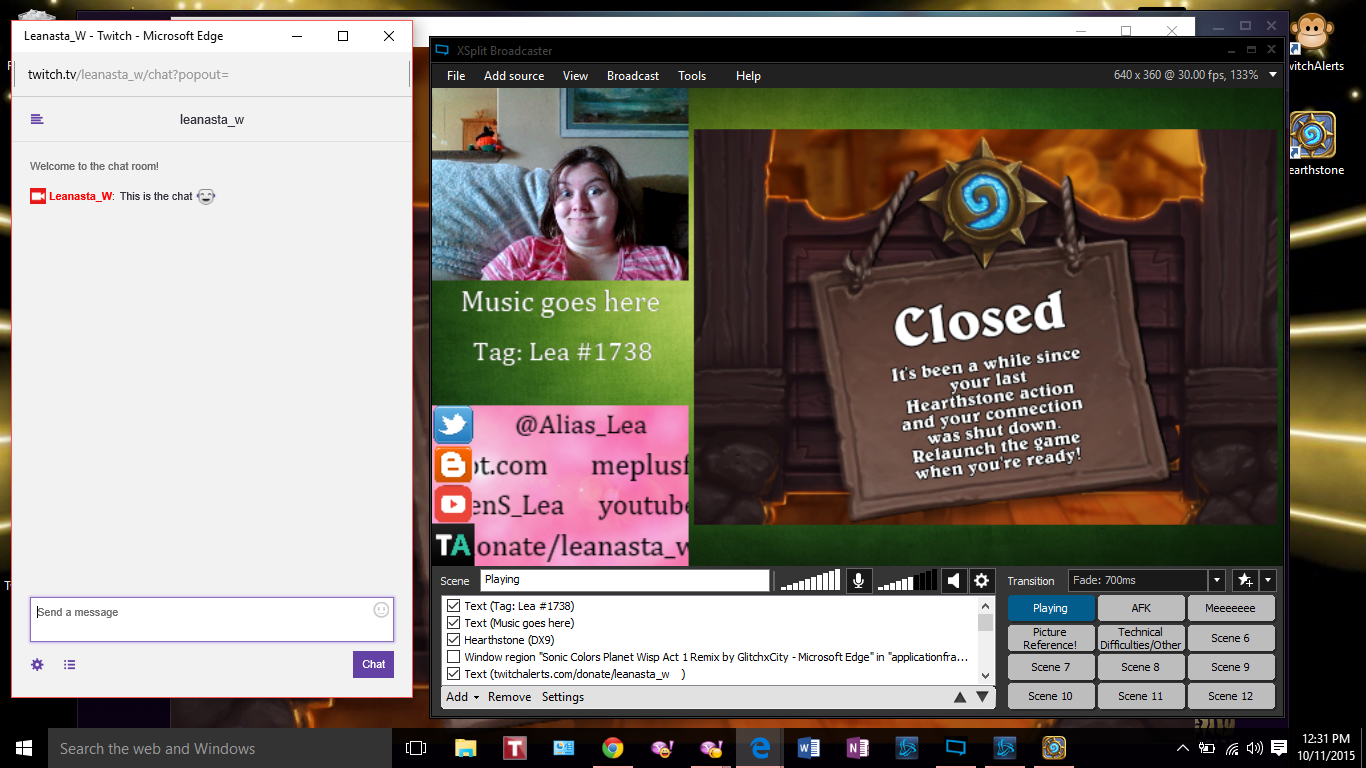Open the audio settings gear in XSplit
Screen dimensions: 1366x768
[982, 580]
